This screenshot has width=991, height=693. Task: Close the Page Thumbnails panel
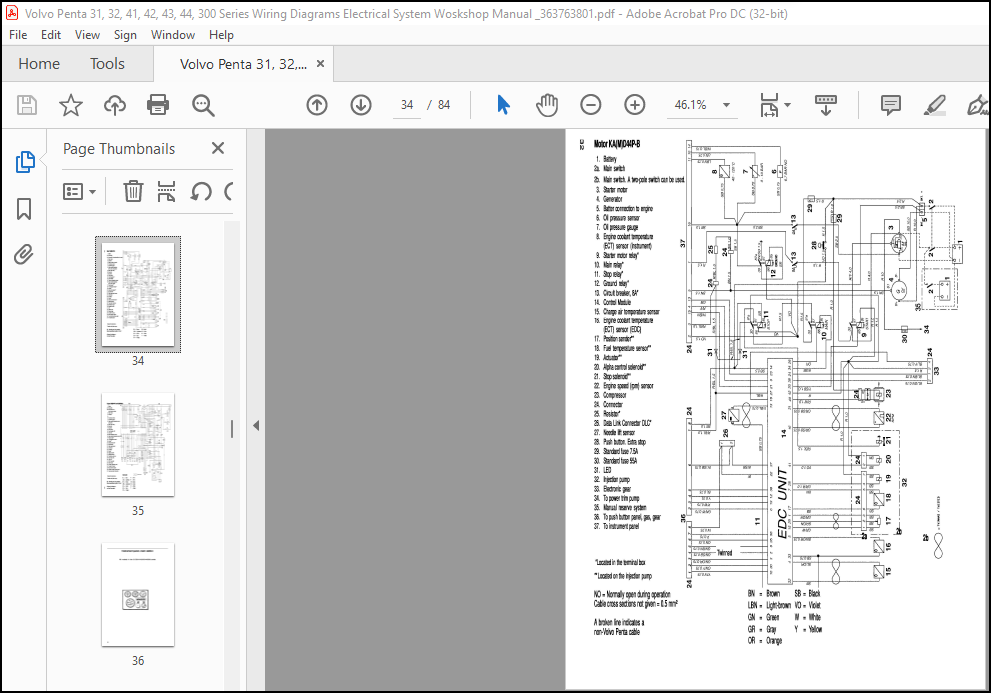point(218,148)
